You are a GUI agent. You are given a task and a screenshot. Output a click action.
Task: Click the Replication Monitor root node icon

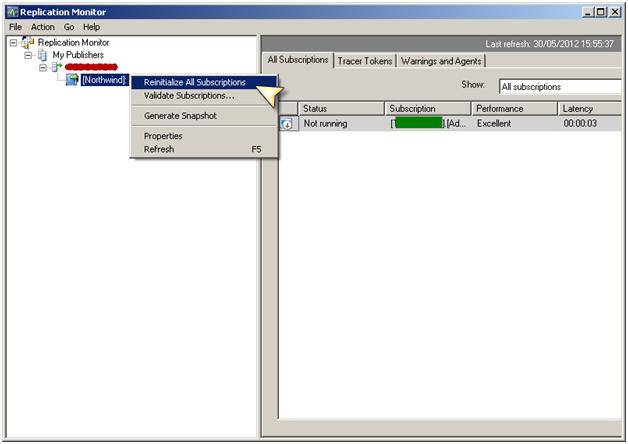click(x=27, y=42)
